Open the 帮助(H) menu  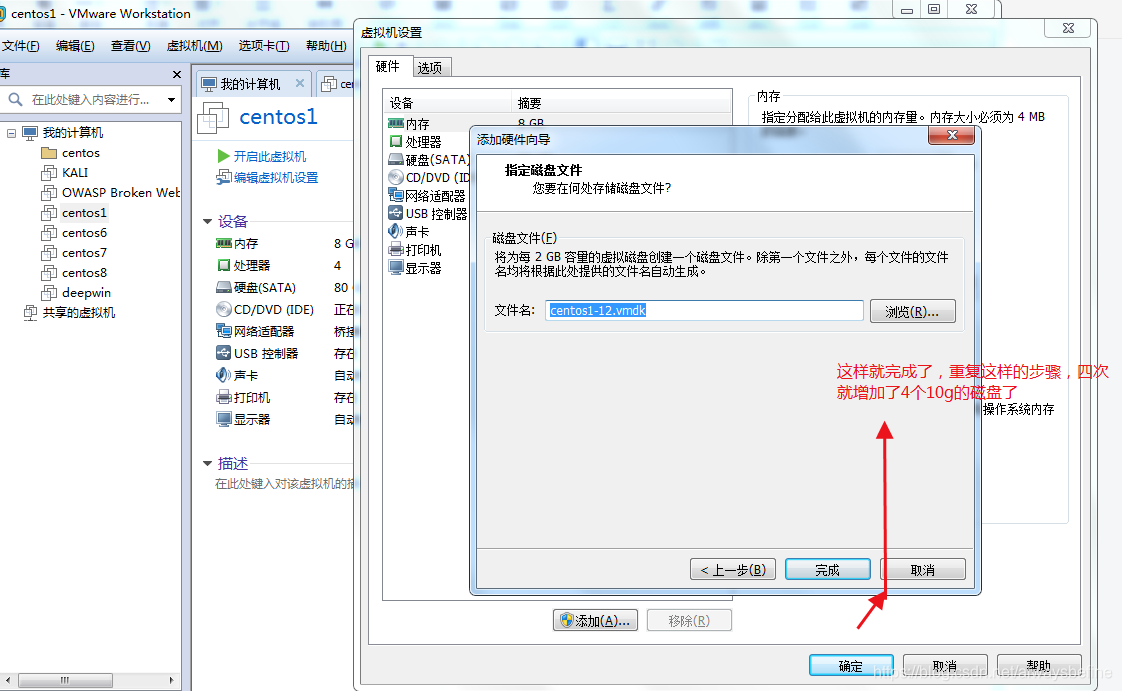326,46
